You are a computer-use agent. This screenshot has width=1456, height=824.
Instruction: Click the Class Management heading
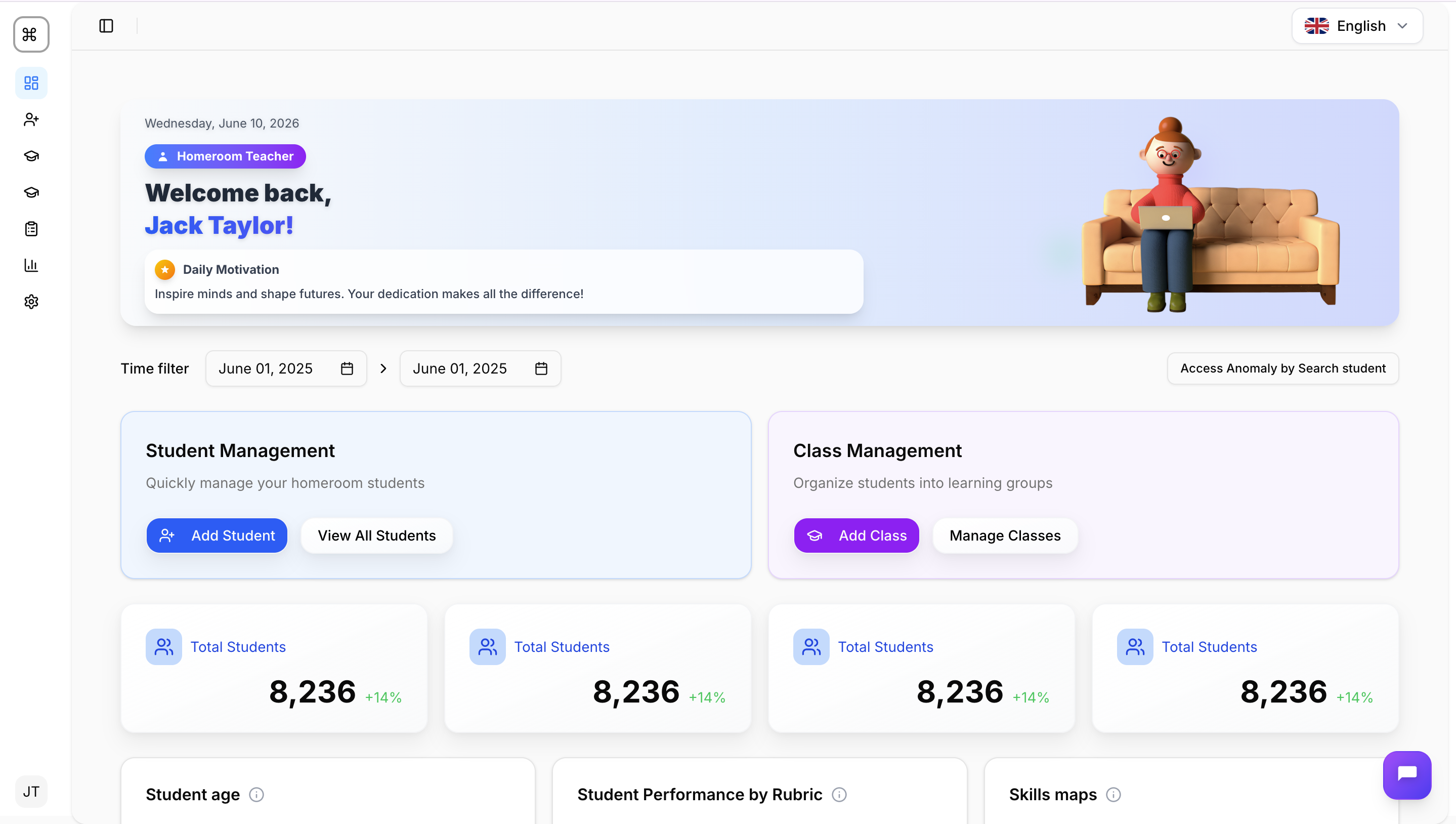877,450
